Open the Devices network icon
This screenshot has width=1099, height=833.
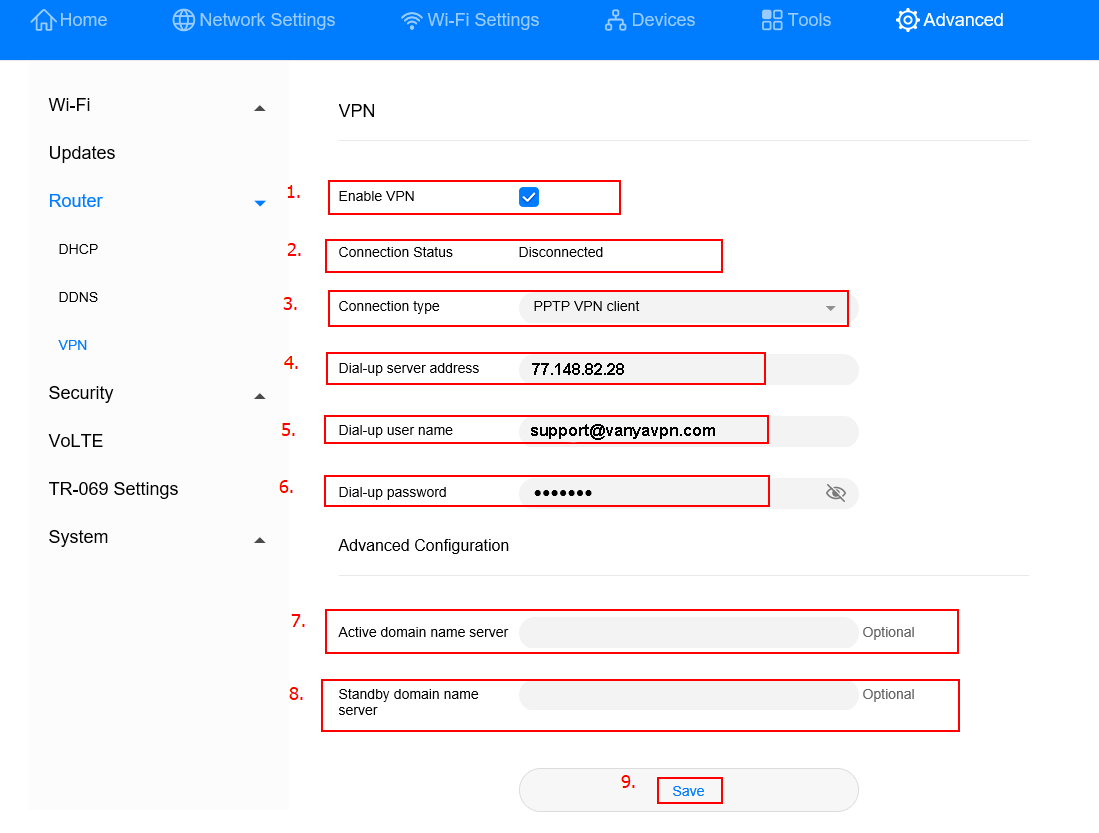[x=616, y=20]
